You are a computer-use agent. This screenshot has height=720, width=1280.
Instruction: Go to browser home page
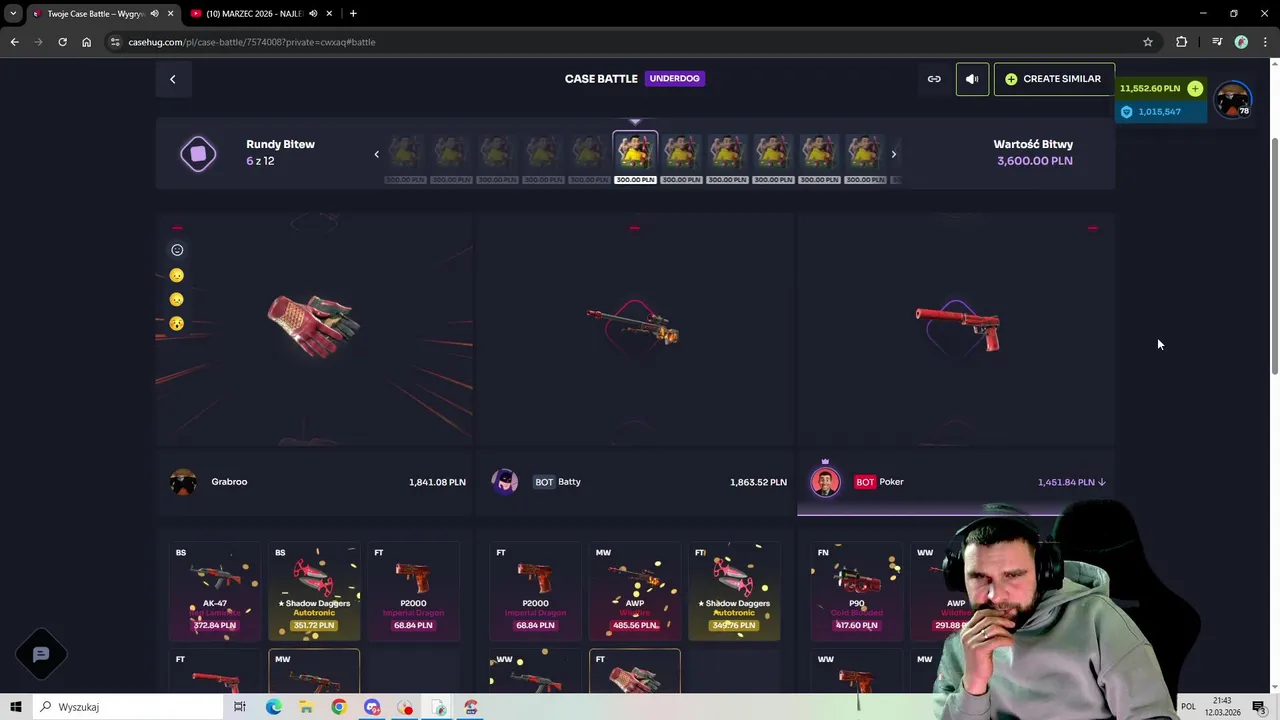(86, 42)
